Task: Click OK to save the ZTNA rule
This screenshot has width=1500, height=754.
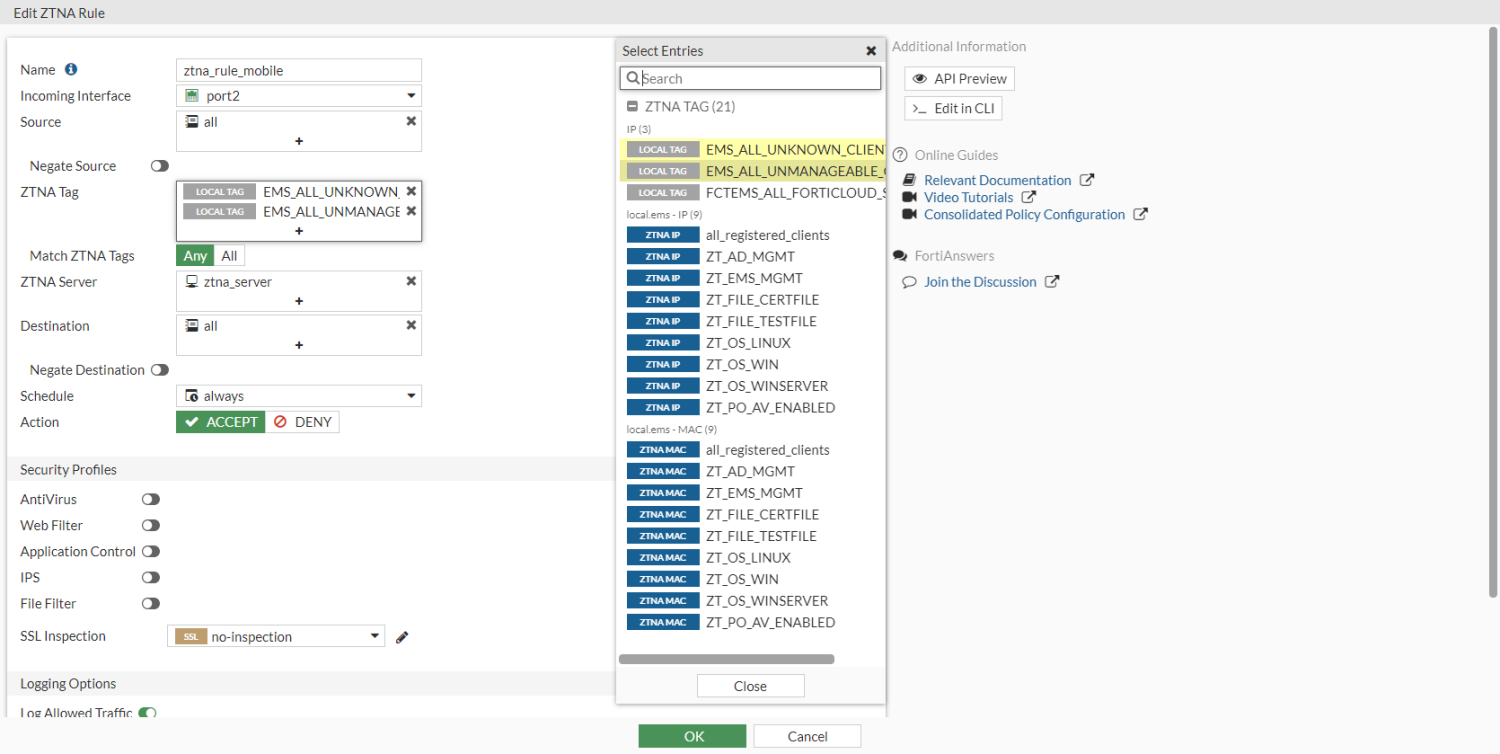Action: [692, 735]
